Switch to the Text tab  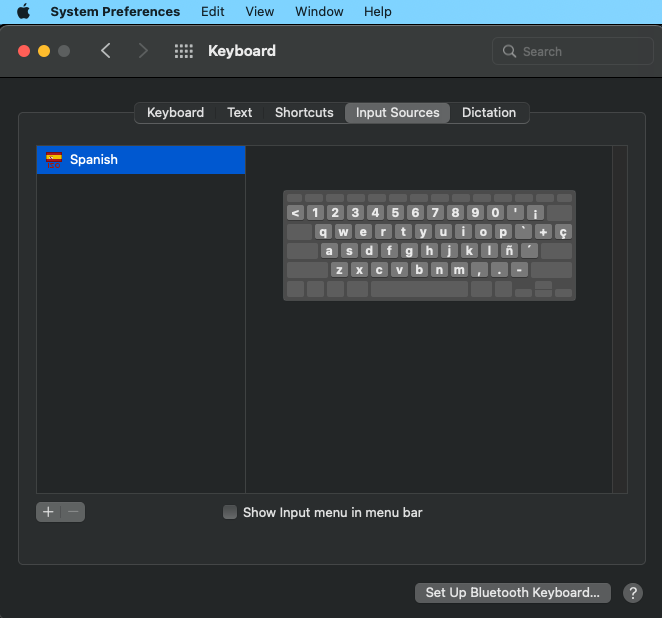point(239,113)
